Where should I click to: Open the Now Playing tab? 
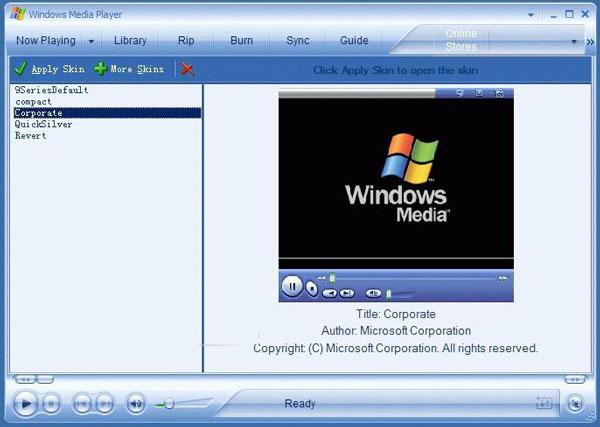pyautogui.click(x=46, y=41)
